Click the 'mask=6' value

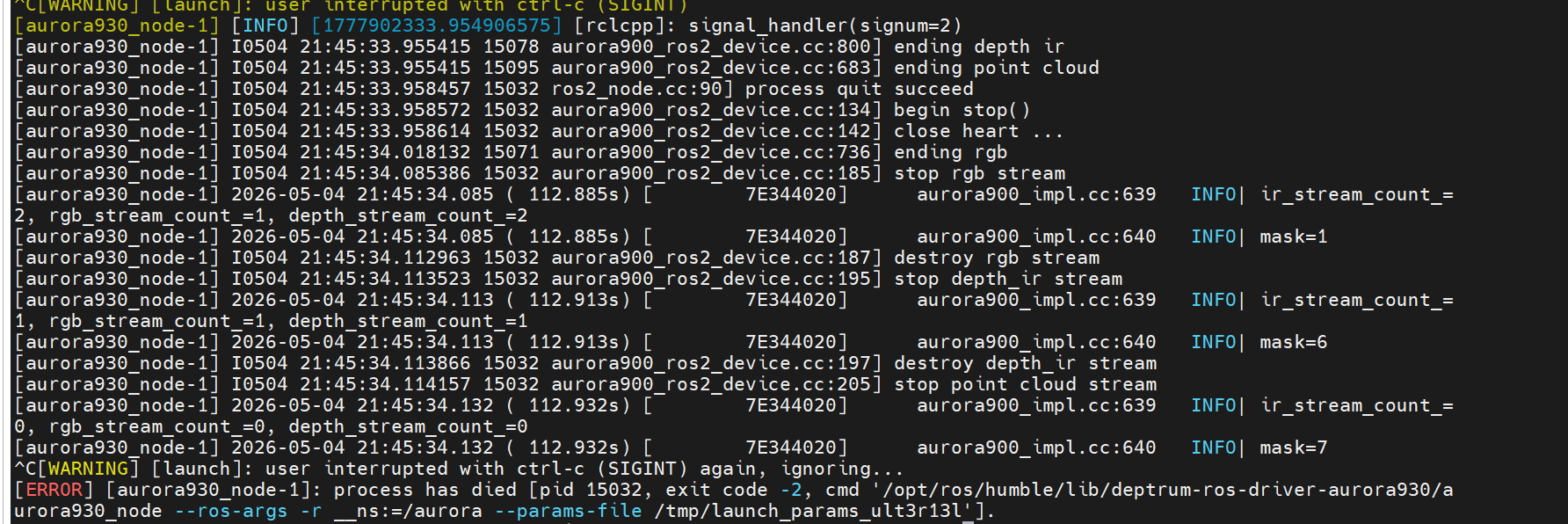[1294, 342]
